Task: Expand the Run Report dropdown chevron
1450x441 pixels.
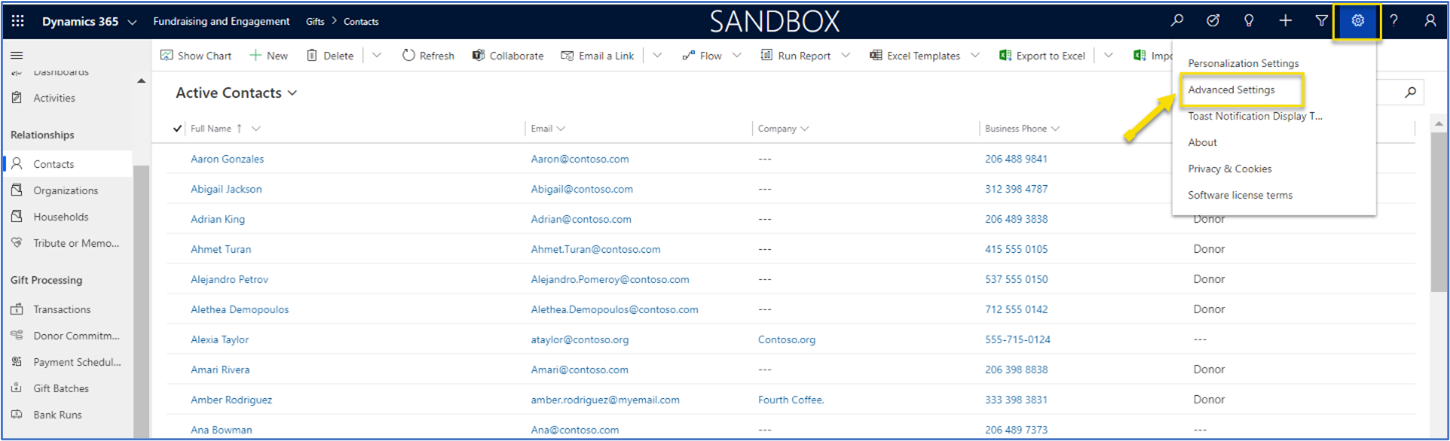Action: coord(846,56)
